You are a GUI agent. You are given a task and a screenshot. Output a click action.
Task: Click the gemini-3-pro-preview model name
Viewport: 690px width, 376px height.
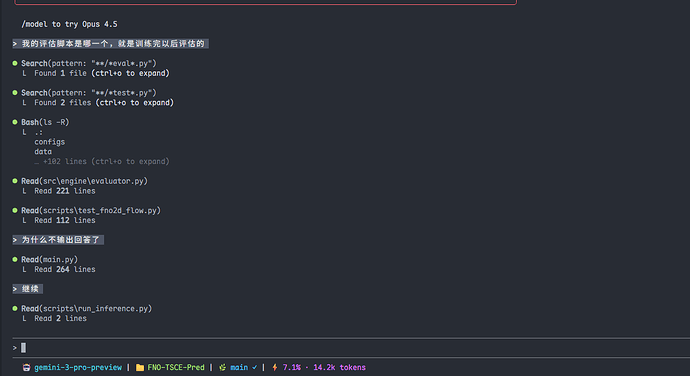click(78, 367)
